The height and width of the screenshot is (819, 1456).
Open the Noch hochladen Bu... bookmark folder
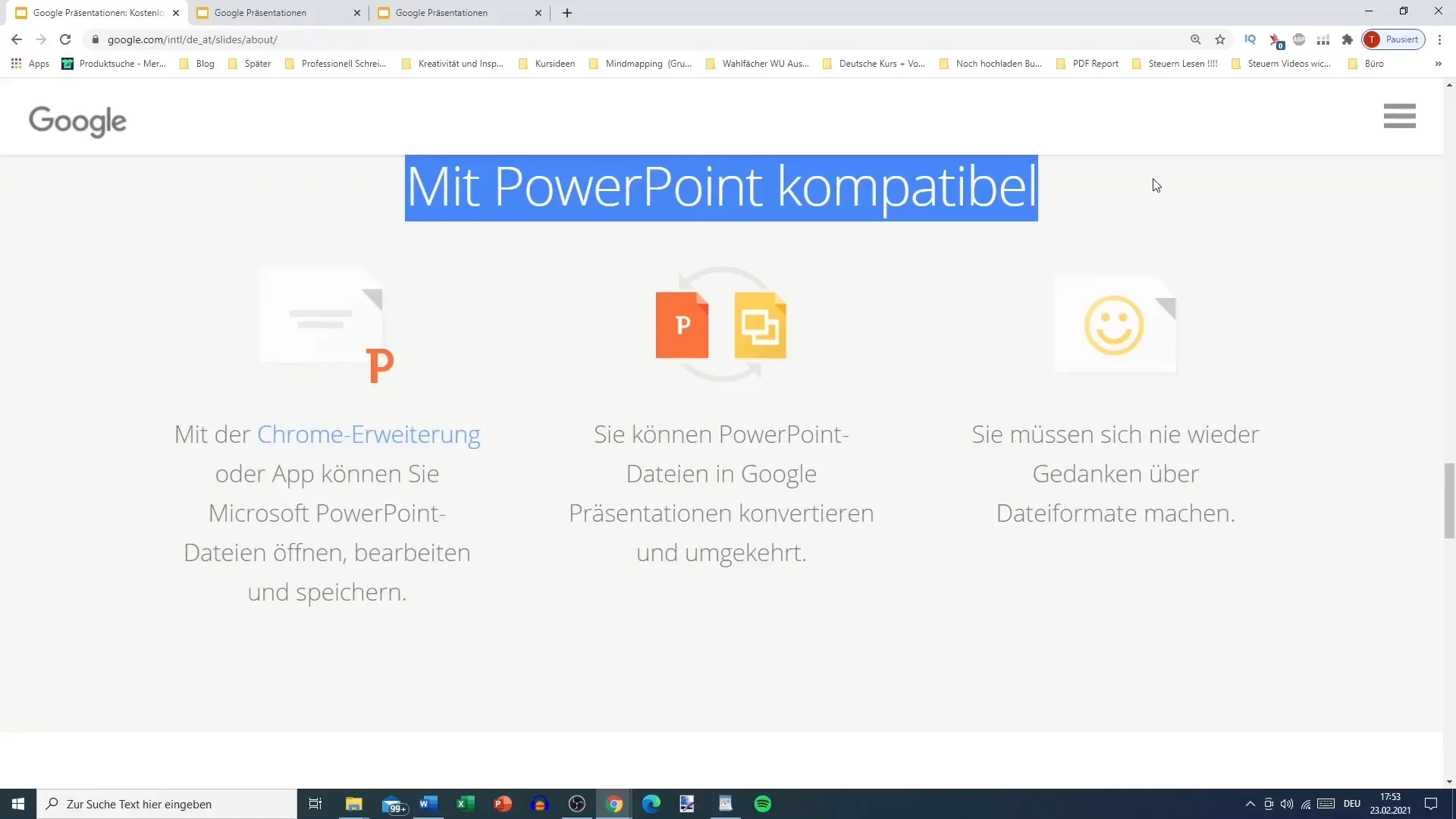990,64
